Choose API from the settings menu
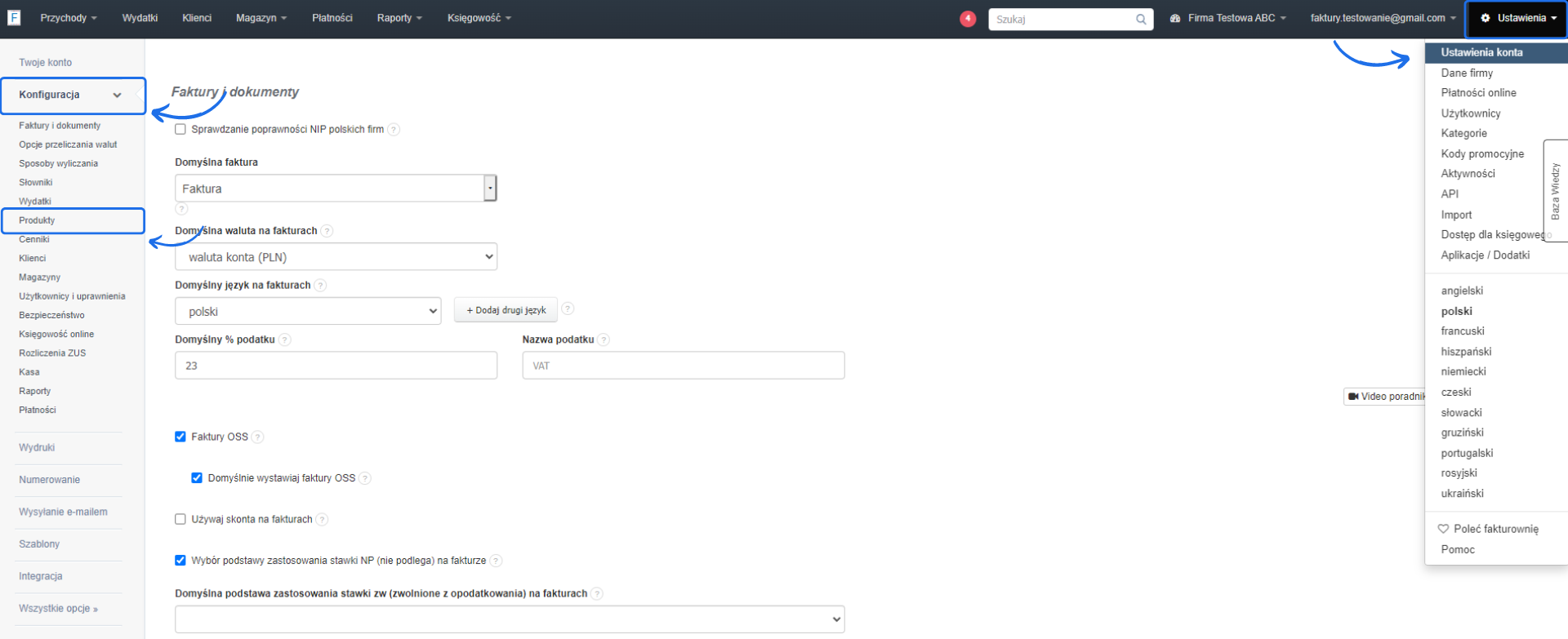This screenshot has height=639, width=1568. pos(1450,194)
